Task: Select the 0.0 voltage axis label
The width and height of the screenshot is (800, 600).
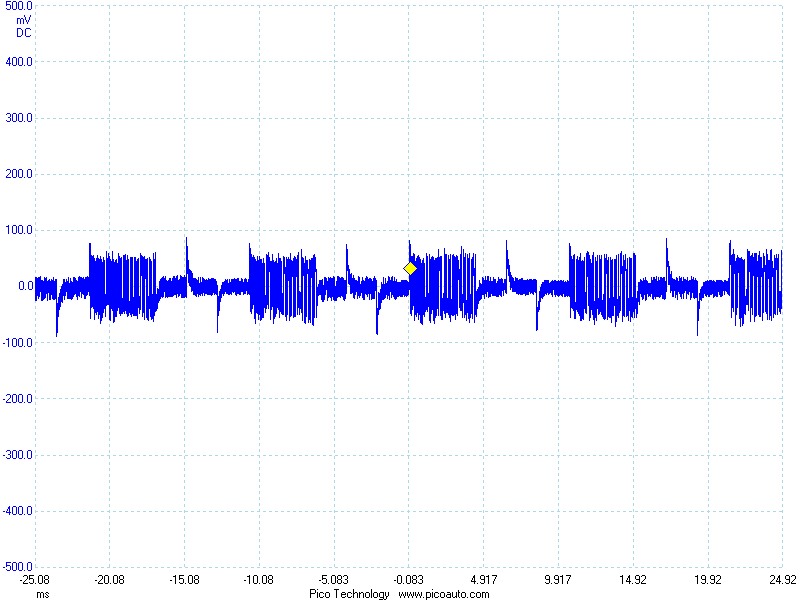Action: 26,286
